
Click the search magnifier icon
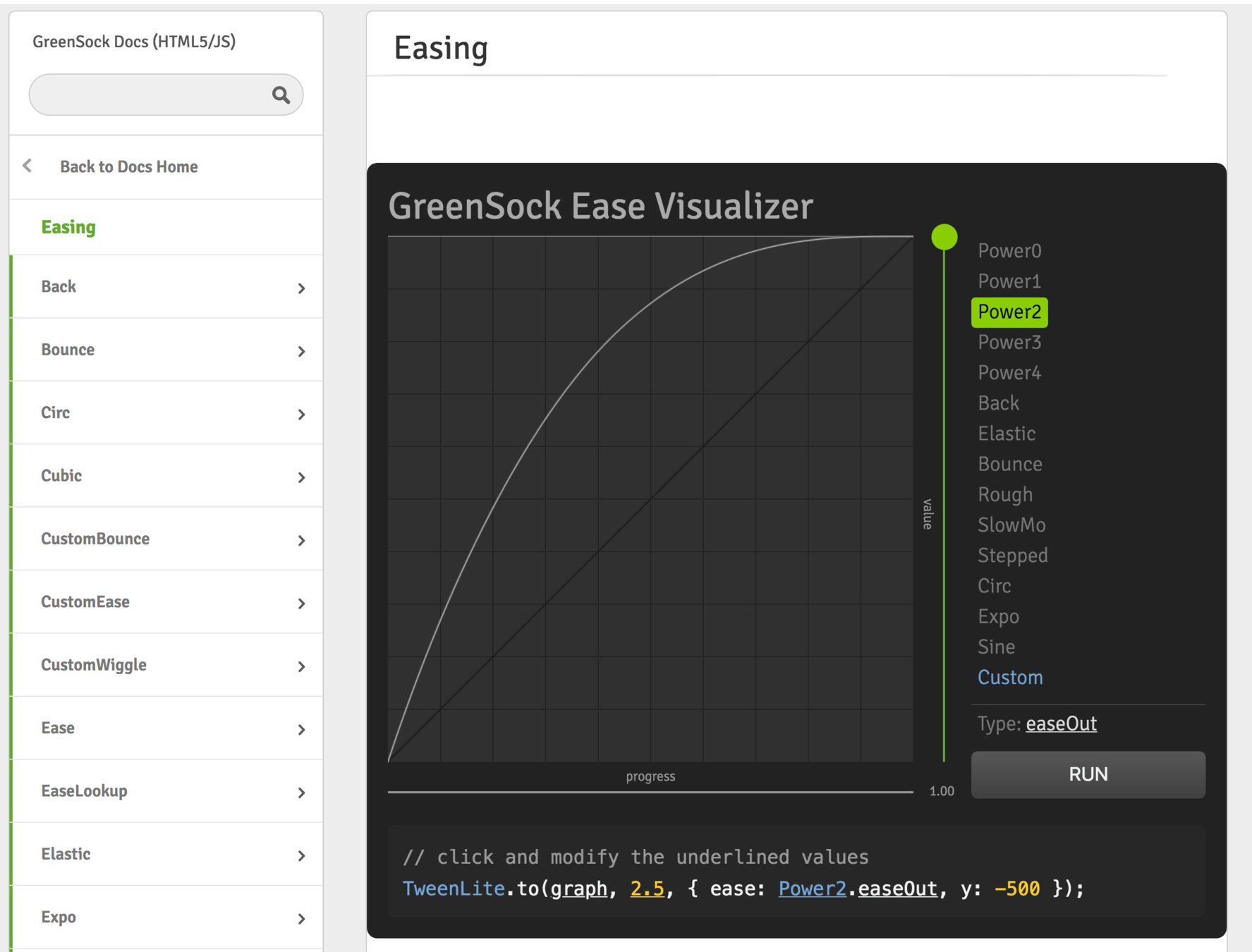tap(281, 94)
